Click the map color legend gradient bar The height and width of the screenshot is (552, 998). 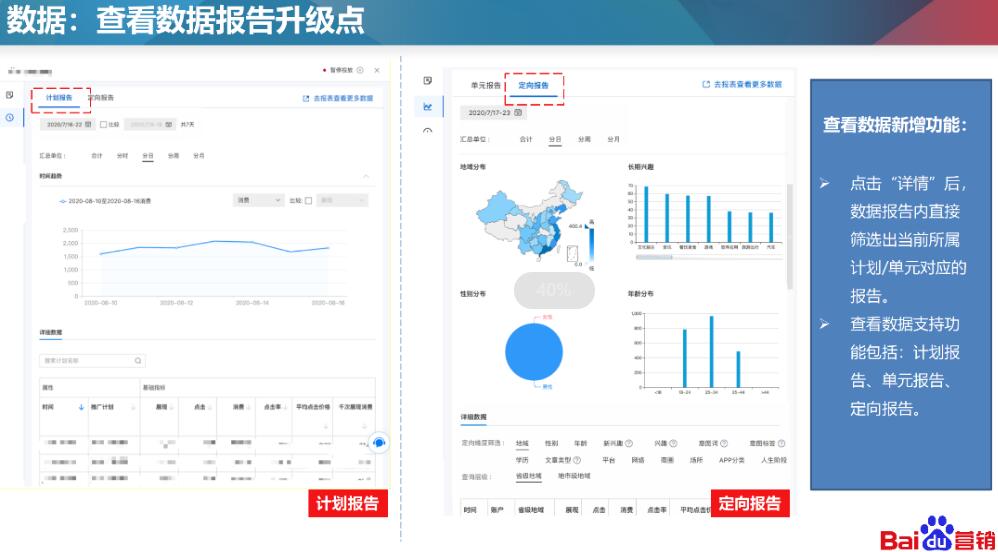[591, 243]
